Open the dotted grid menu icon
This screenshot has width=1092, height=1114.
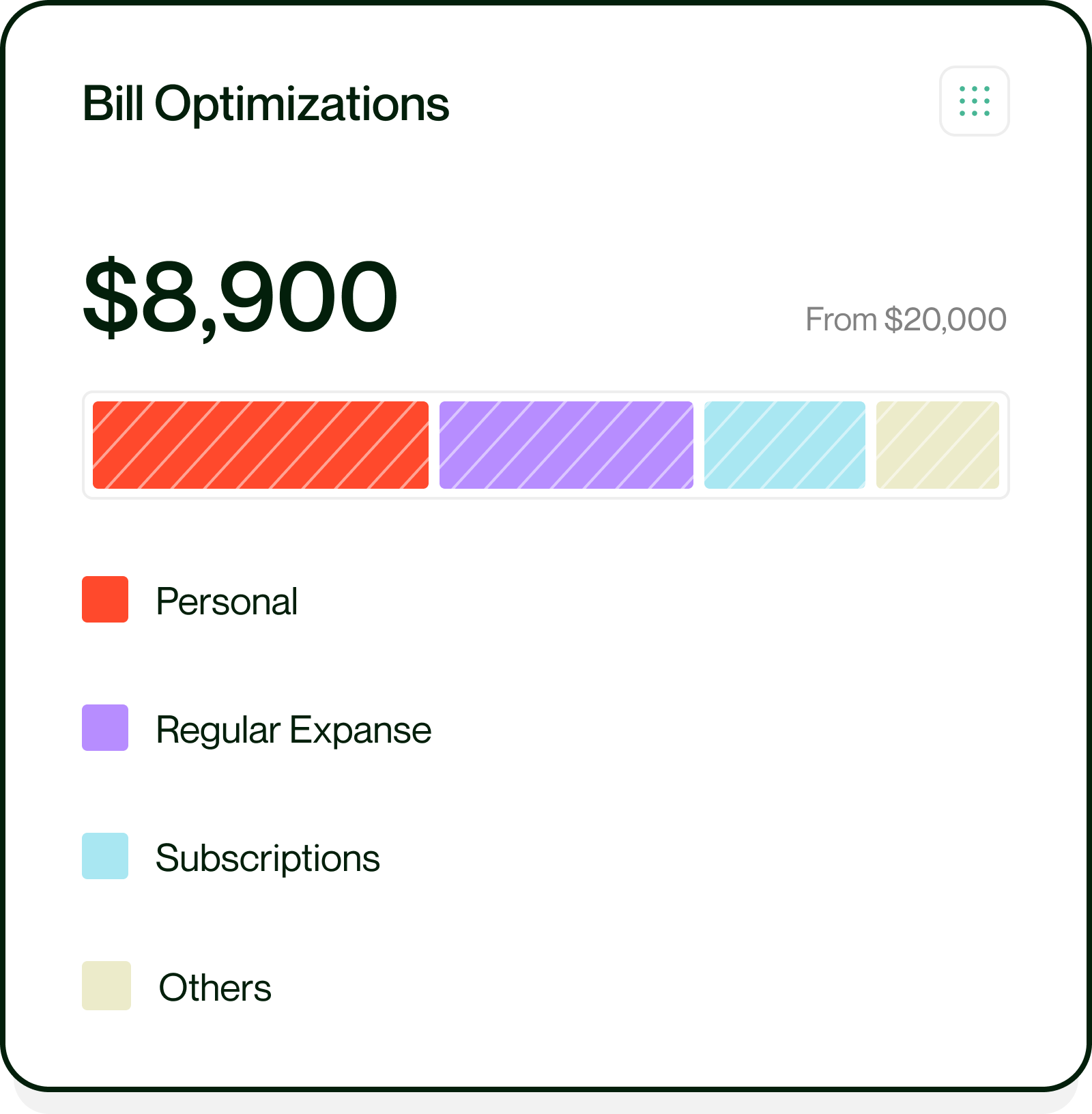pos(974,101)
